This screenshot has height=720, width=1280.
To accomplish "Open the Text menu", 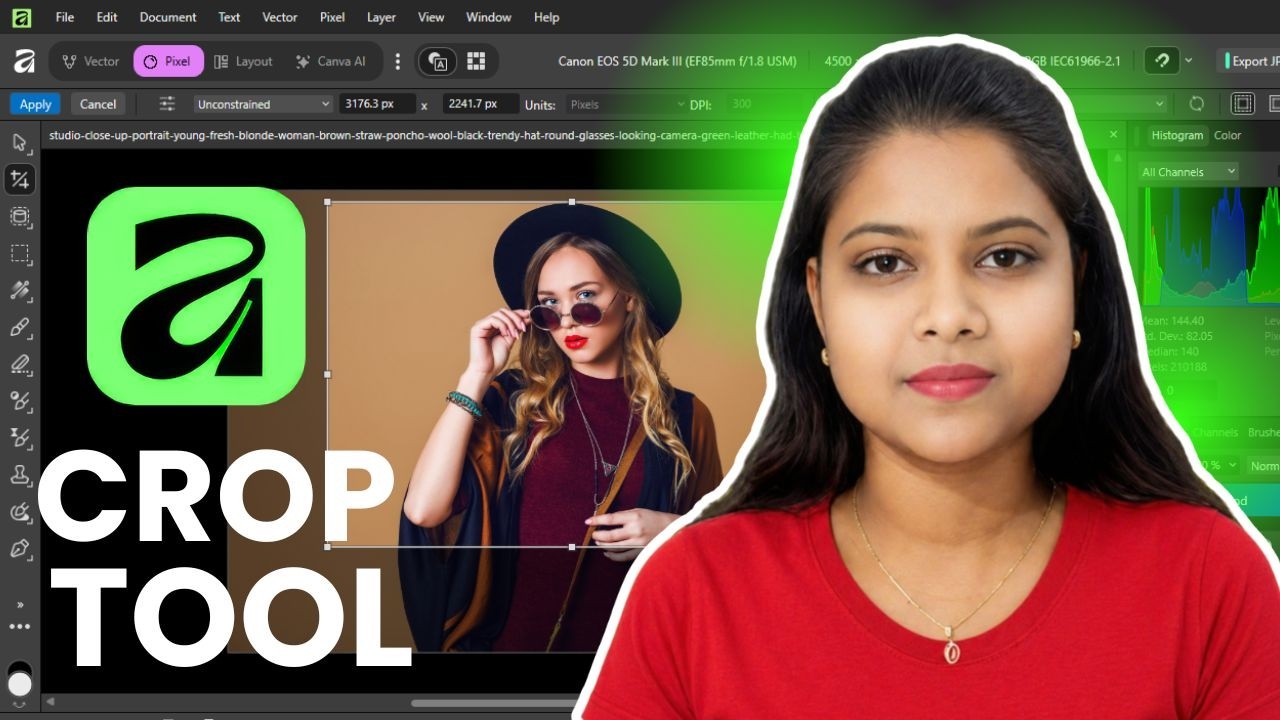I will 229,17.
